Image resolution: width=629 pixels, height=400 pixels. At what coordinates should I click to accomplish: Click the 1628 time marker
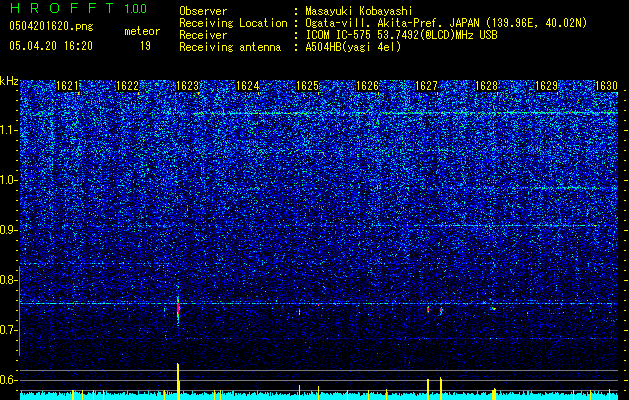(486, 86)
